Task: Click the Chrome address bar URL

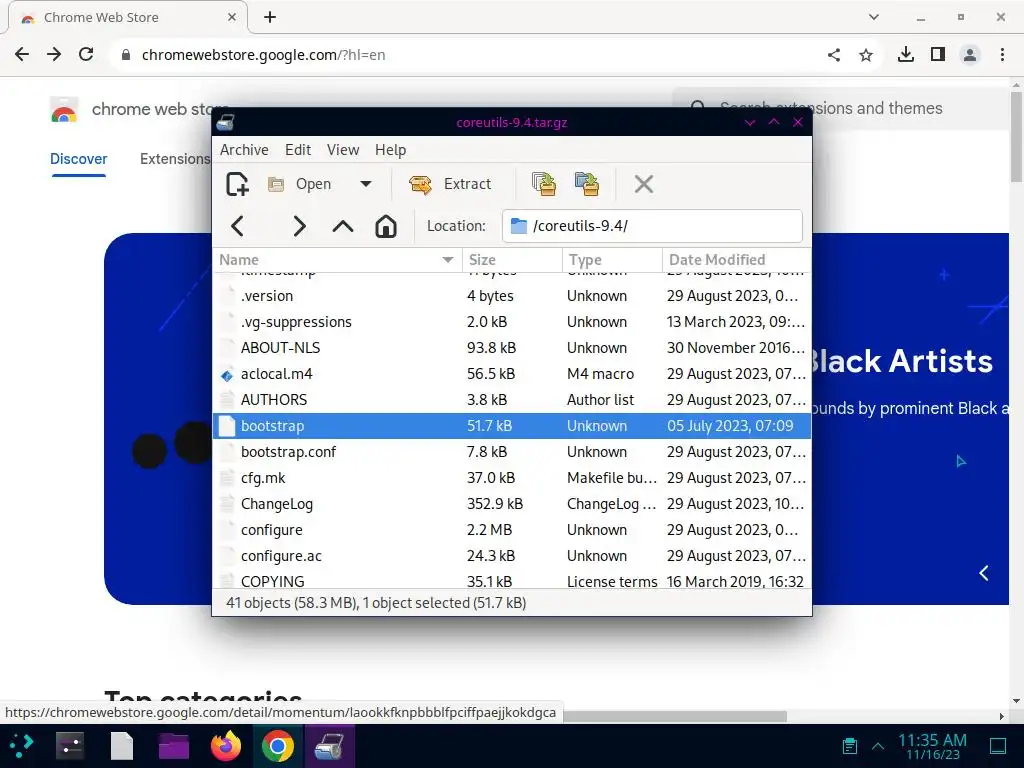Action: coord(263,55)
